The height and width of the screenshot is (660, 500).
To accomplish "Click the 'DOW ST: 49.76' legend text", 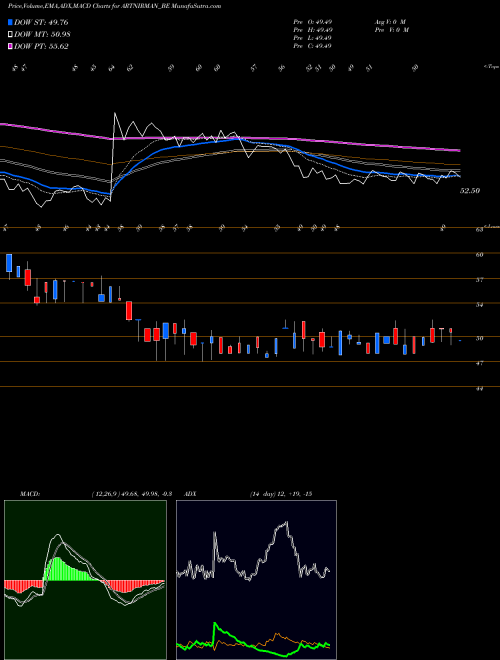I will coord(41,22).
